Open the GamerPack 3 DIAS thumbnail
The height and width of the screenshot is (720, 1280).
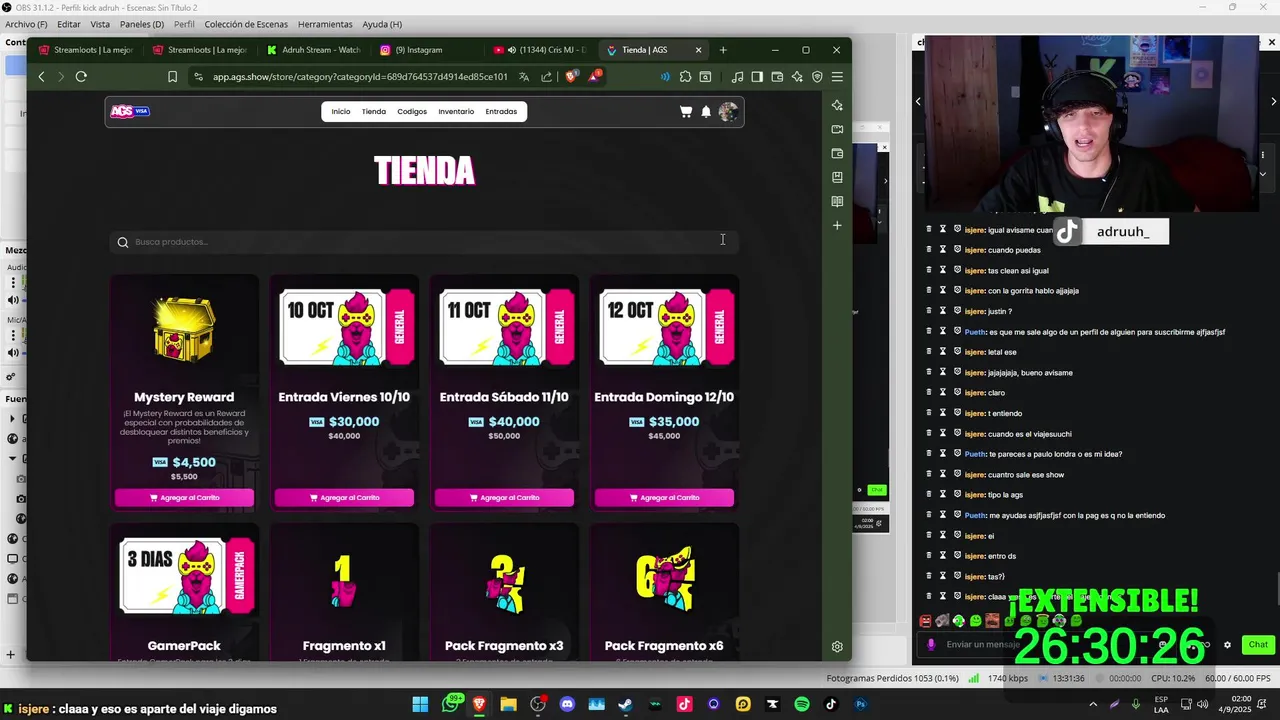(186, 575)
